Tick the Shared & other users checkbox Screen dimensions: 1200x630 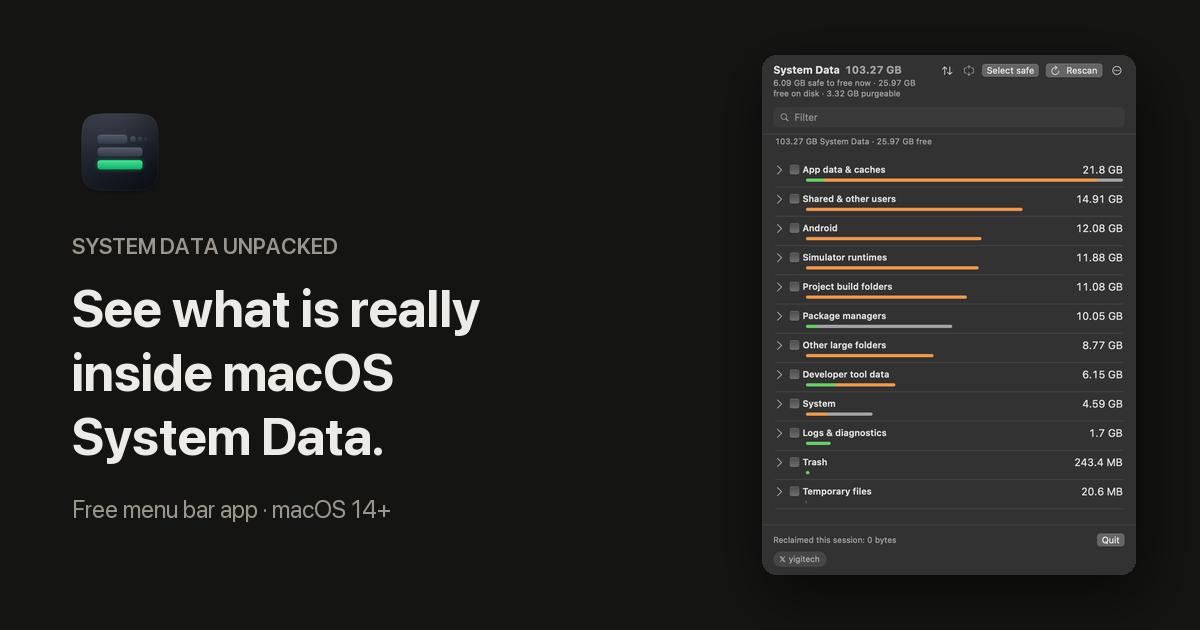(x=794, y=199)
